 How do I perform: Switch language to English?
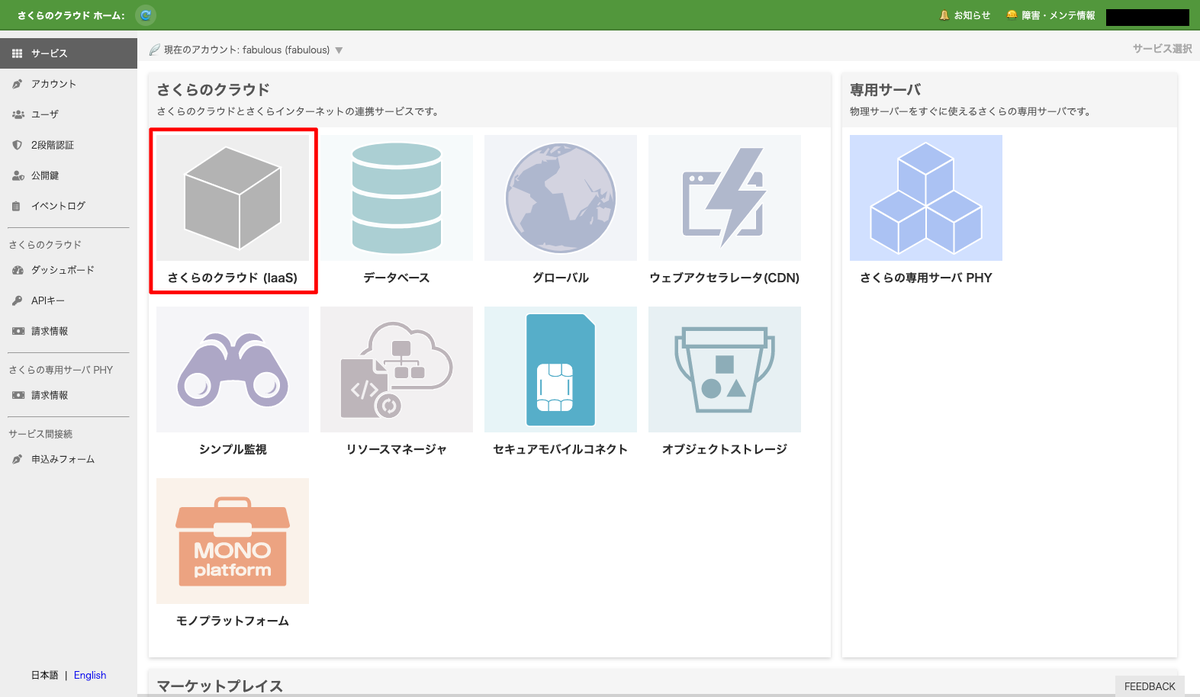pos(90,675)
